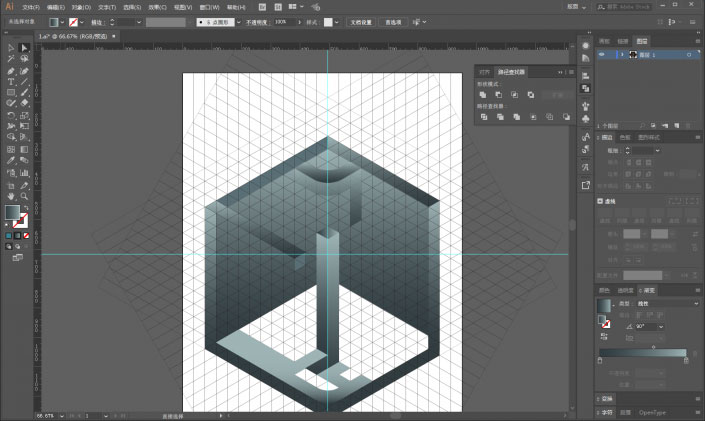Select the Column Graph tool
The image size is (705, 421).
point(24,173)
